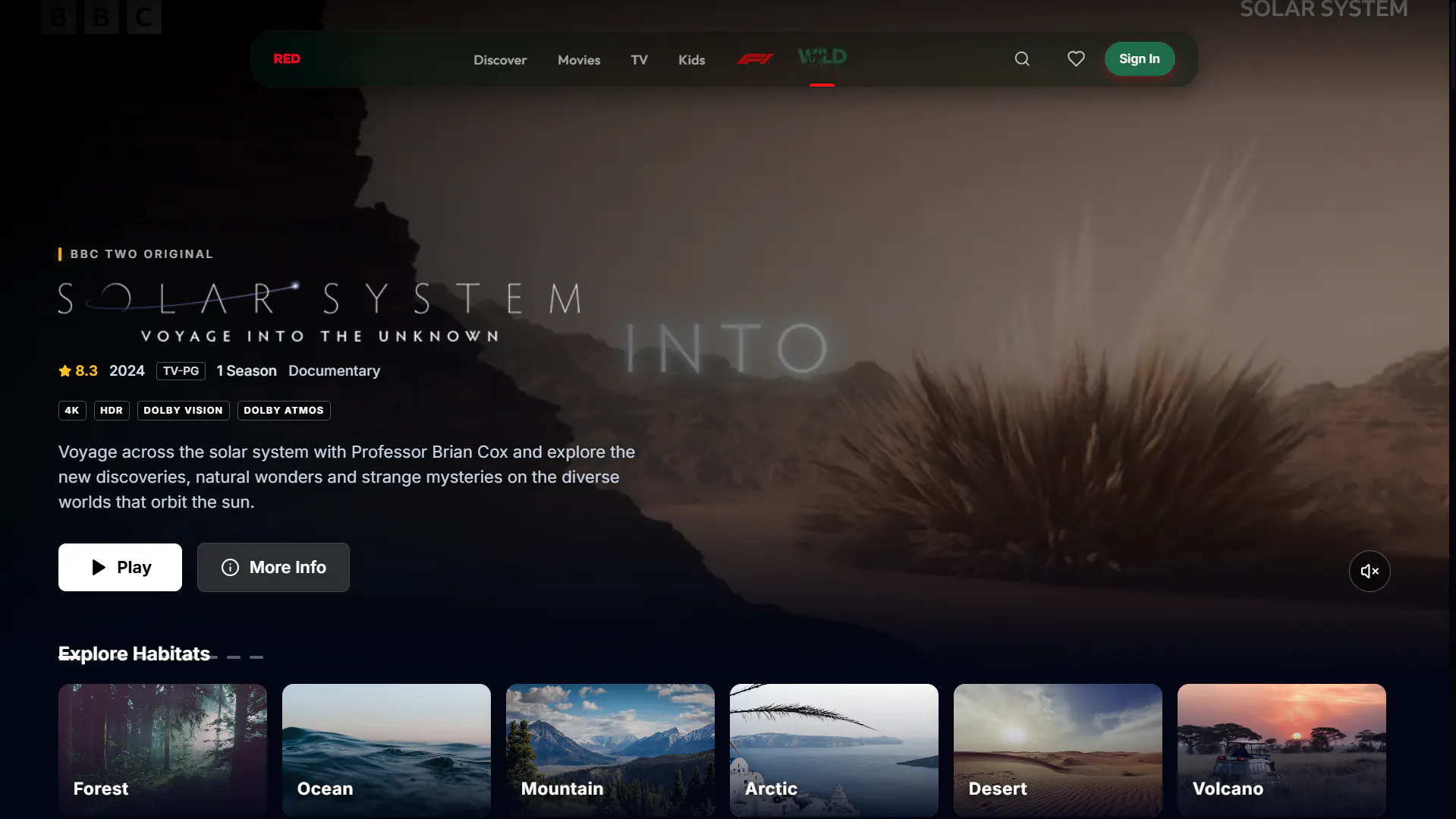1456x819 pixels.
Task: Select the Volcano habitat card
Action: (1281, 750)
